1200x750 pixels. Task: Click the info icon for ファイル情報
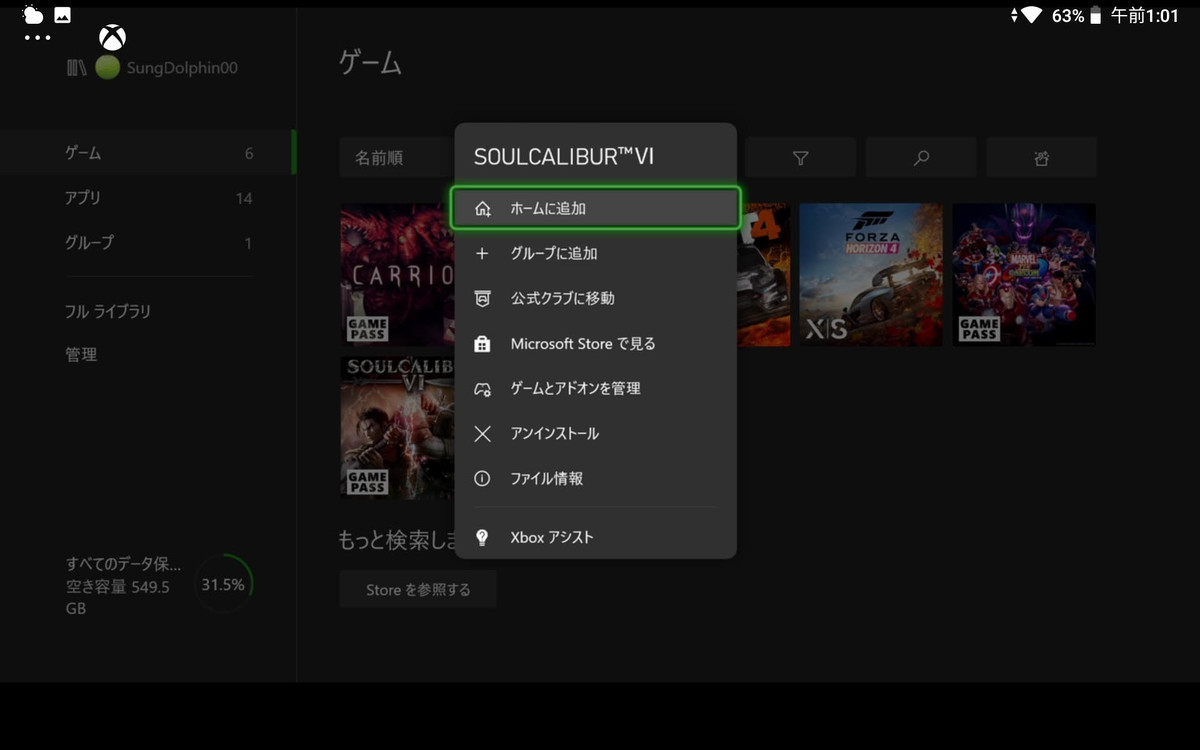point(483,479)
